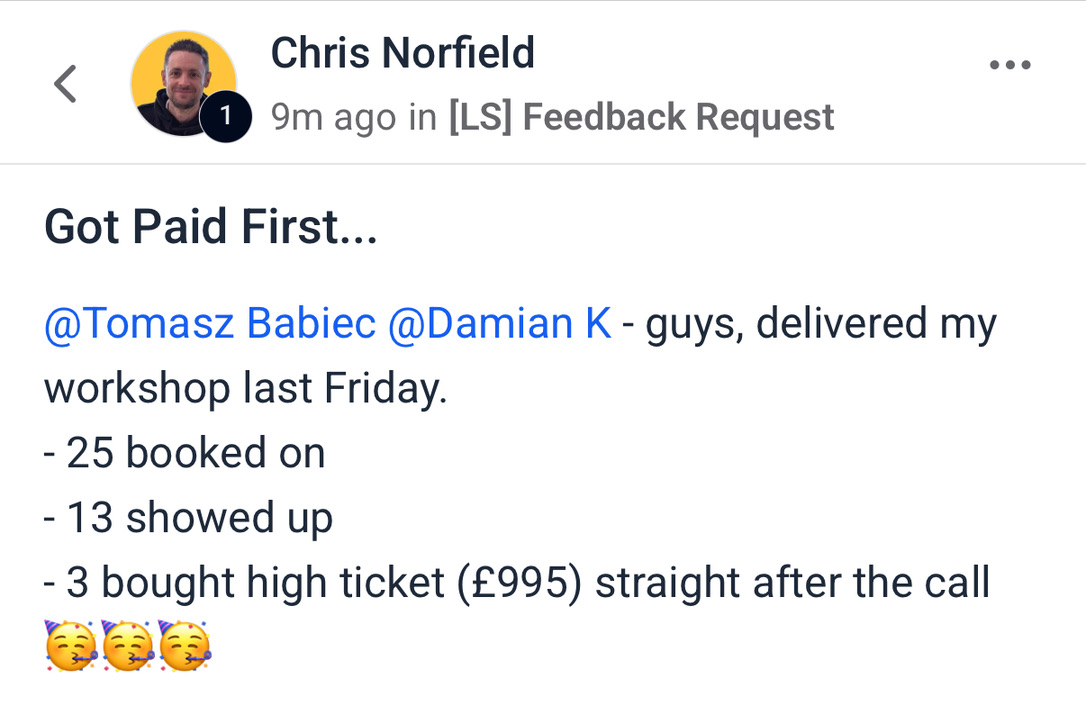Open the @Damian K mention

[x=499, y=324]
